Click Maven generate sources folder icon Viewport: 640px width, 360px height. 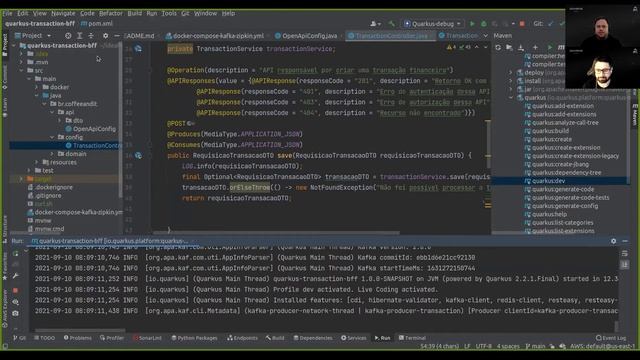[509, 48]
